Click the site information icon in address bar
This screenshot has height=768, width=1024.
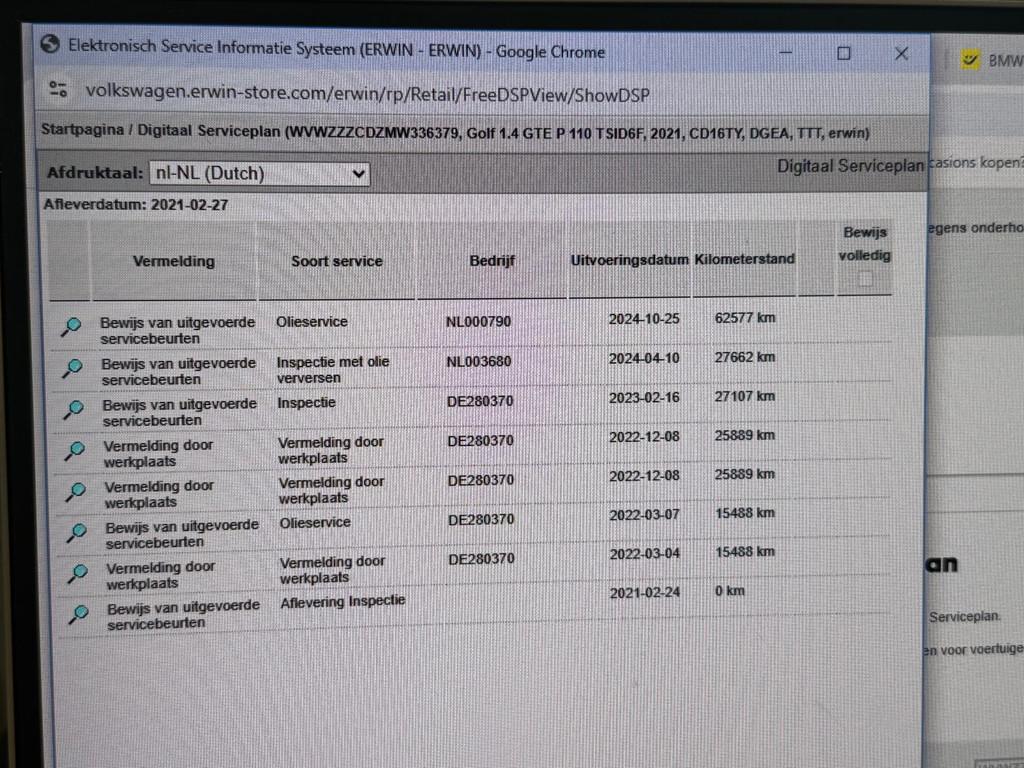(58, 90)
